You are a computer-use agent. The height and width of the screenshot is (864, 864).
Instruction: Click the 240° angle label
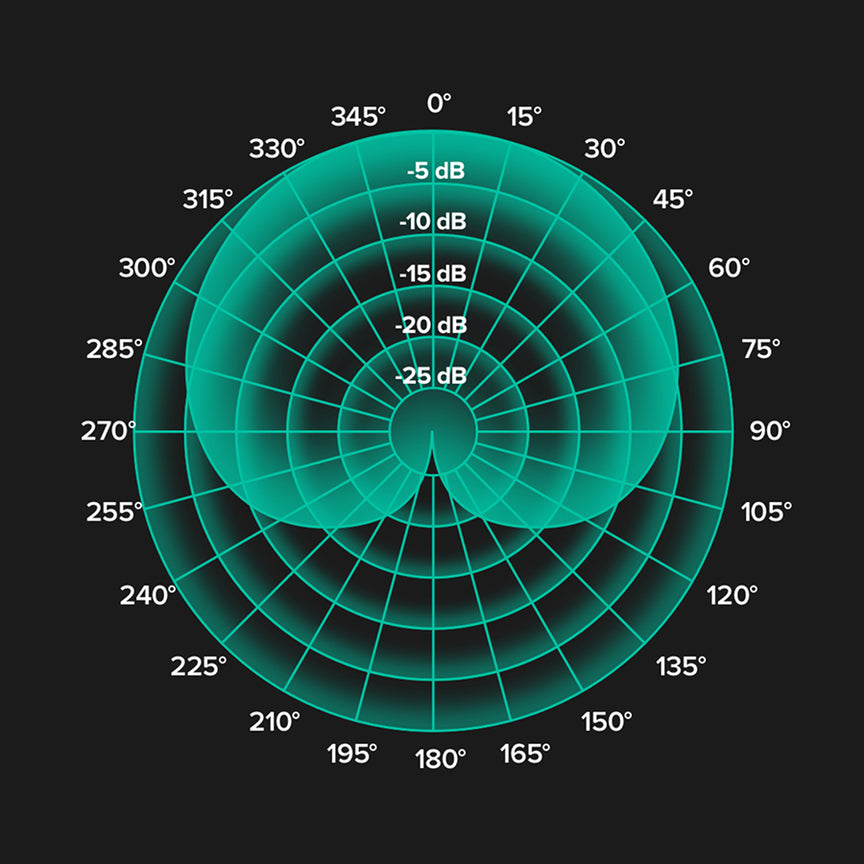pyautogui.click(x=148, y=595)
